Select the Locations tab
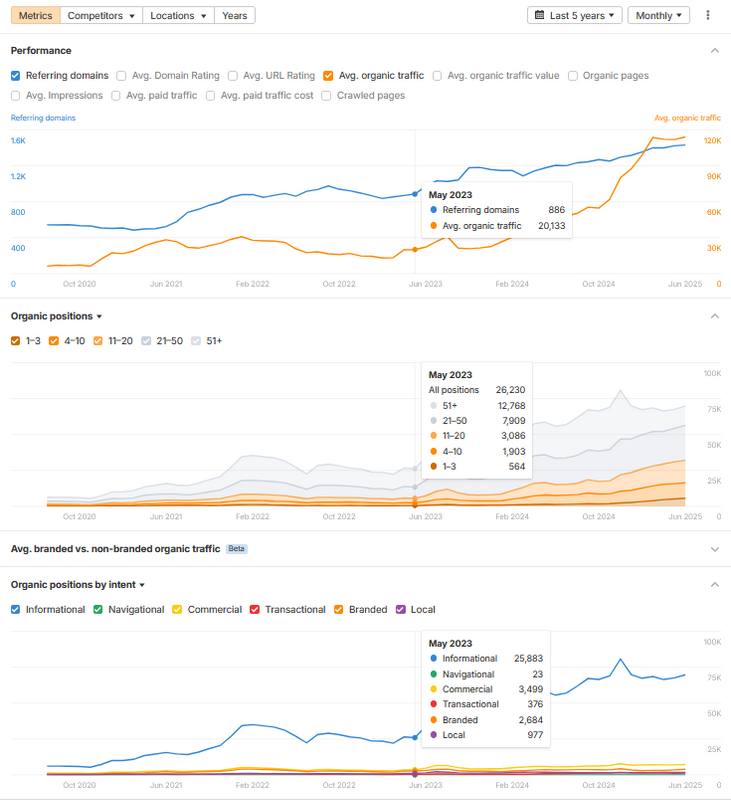The height and width of the screenshot is (800, 731). [178, 16]
